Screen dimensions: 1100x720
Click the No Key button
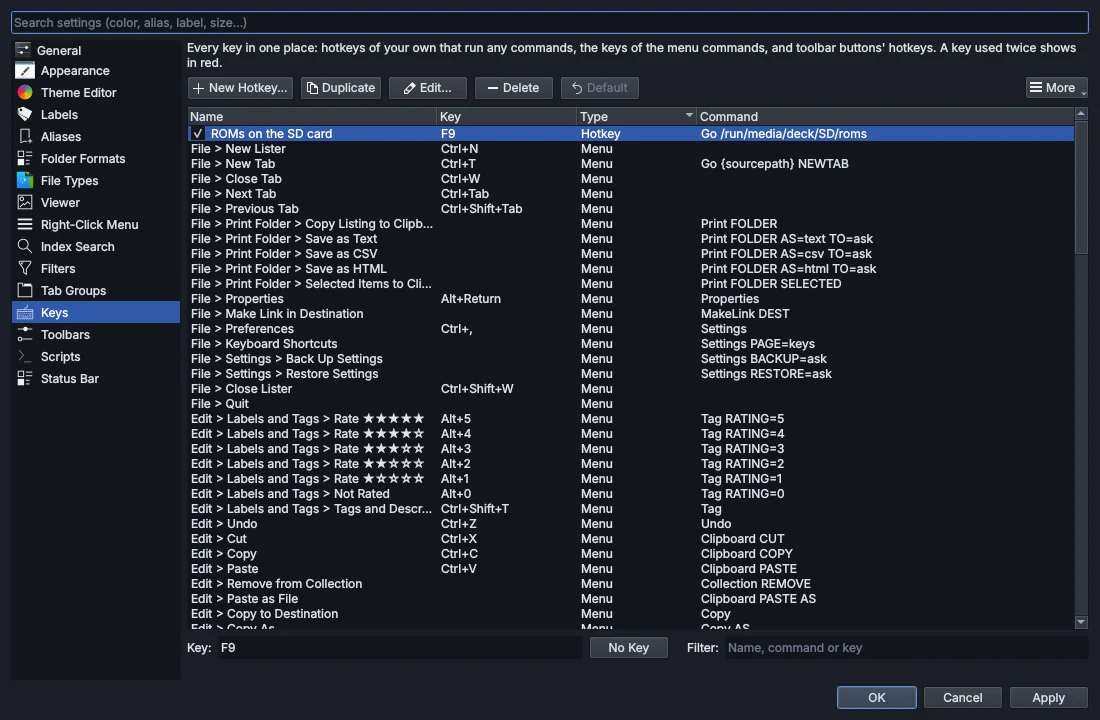click(629, 648)
